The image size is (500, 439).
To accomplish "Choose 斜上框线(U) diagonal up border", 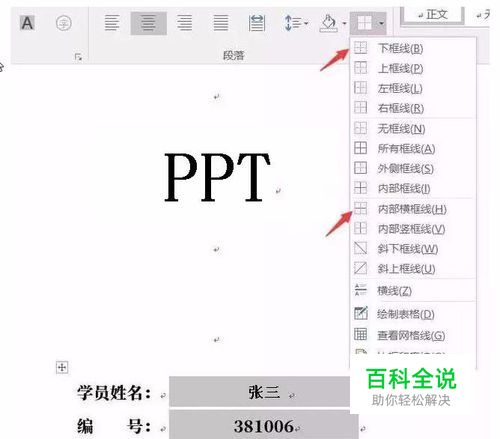I will tap(413, 269).
